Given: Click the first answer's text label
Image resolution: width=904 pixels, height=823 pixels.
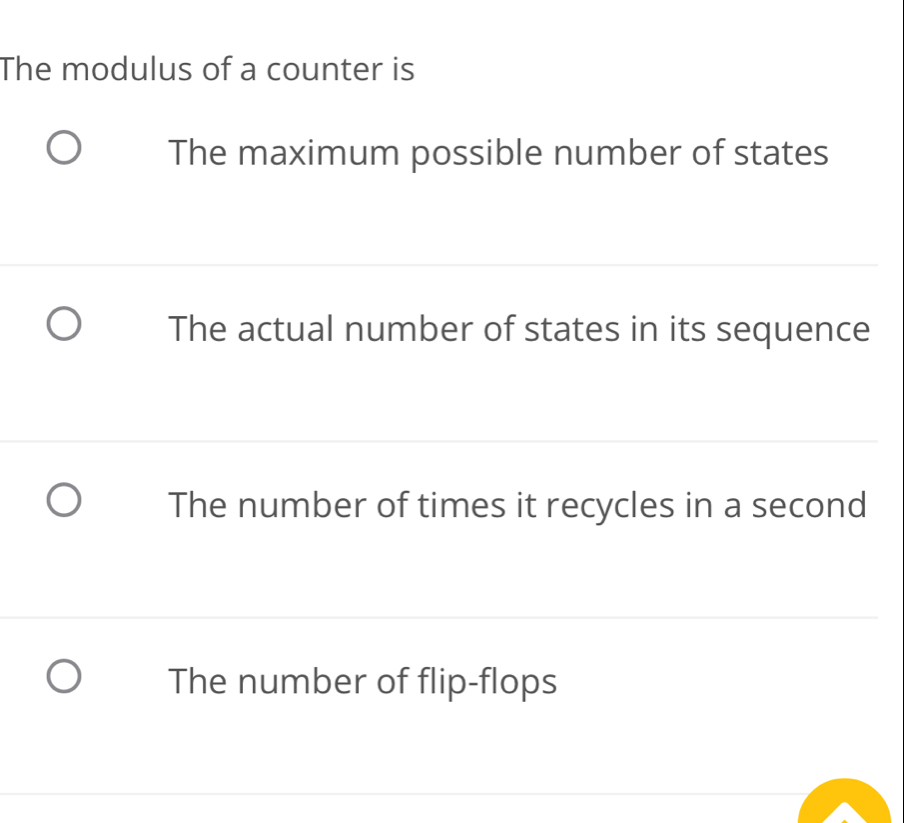Looking at the screenshot, I should [498, 153].
